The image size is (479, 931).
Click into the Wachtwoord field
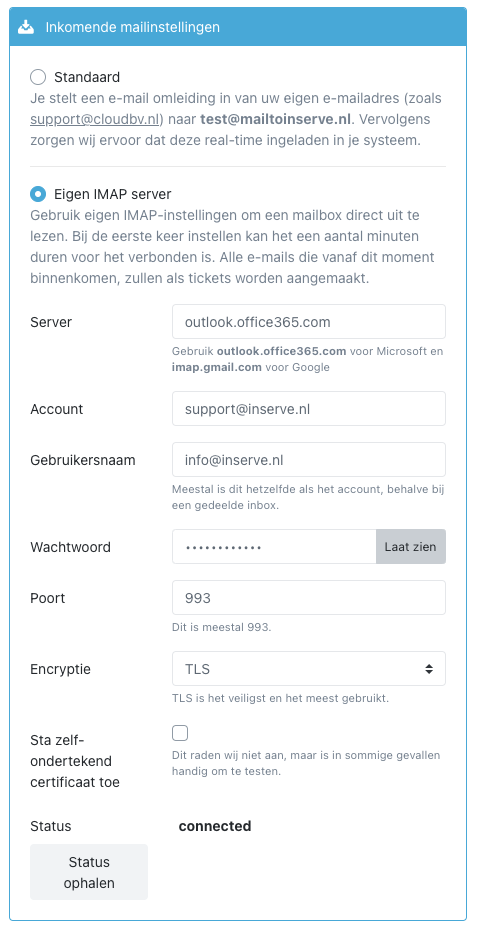coord(274,546)
